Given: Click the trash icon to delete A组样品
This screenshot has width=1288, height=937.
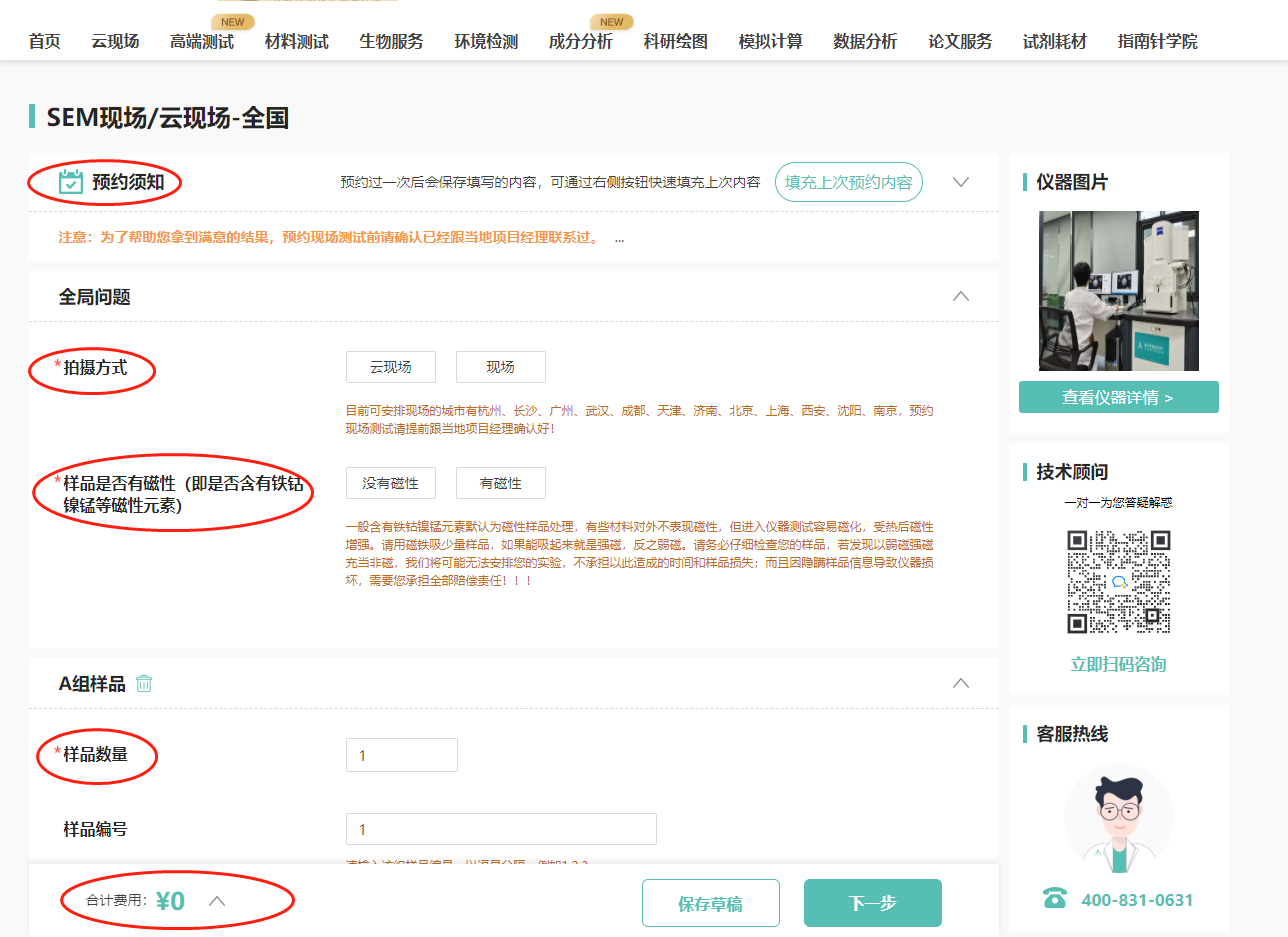Looking at the screenshot, I should (x=144, y=683).
